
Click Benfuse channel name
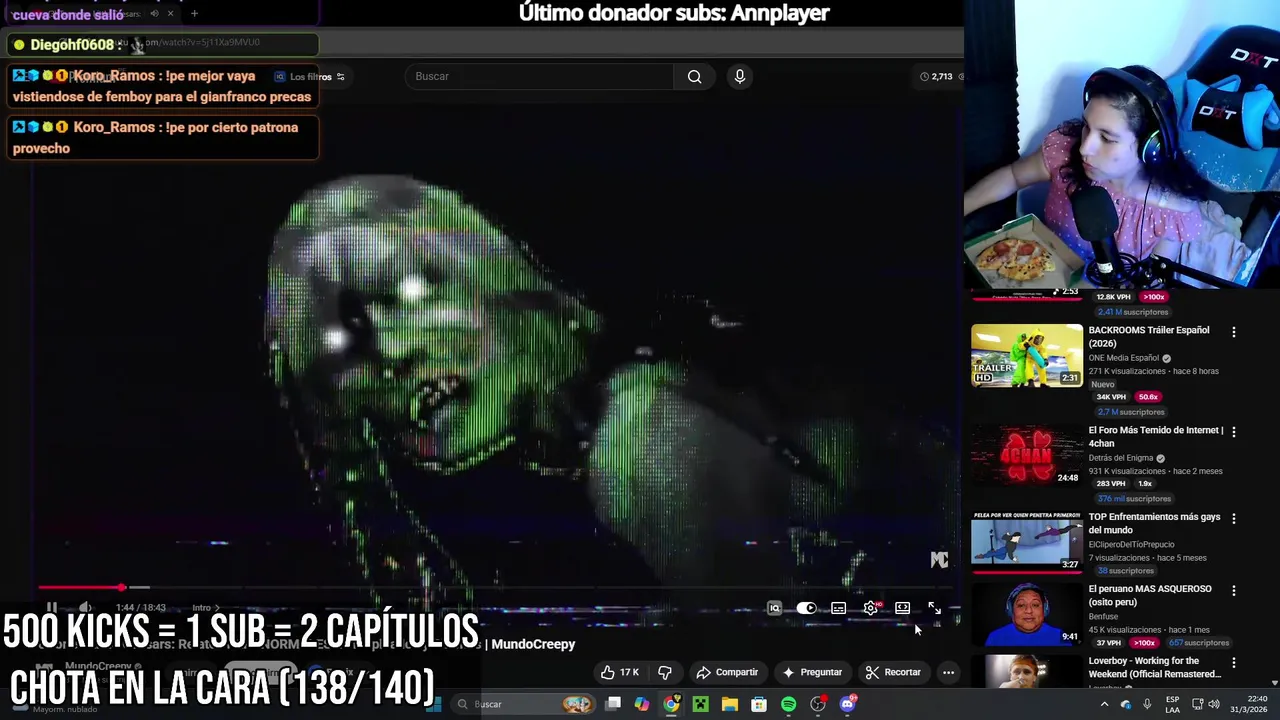coord(1103,617)
